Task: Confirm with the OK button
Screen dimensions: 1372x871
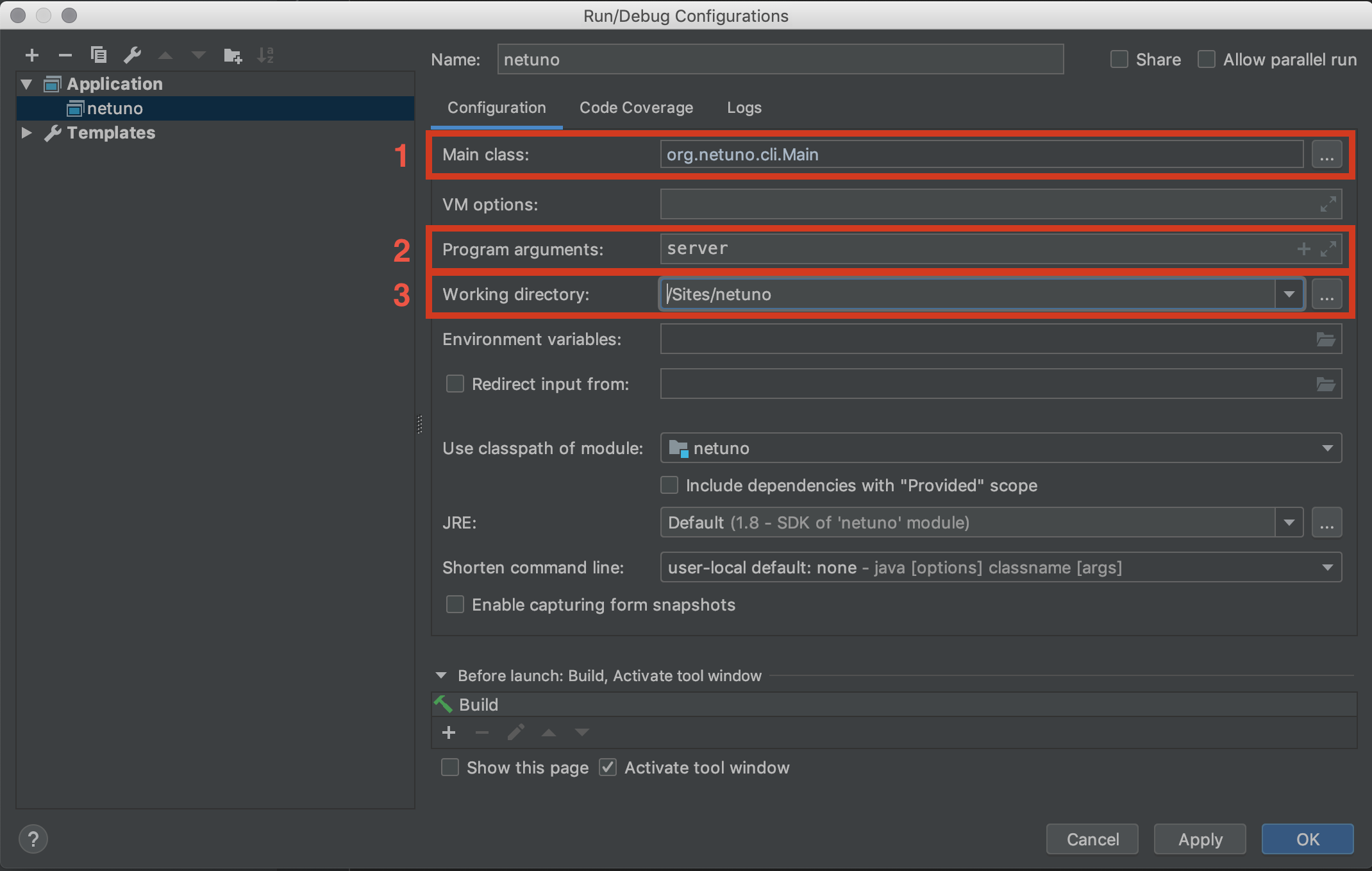Action: [1308, 839]
